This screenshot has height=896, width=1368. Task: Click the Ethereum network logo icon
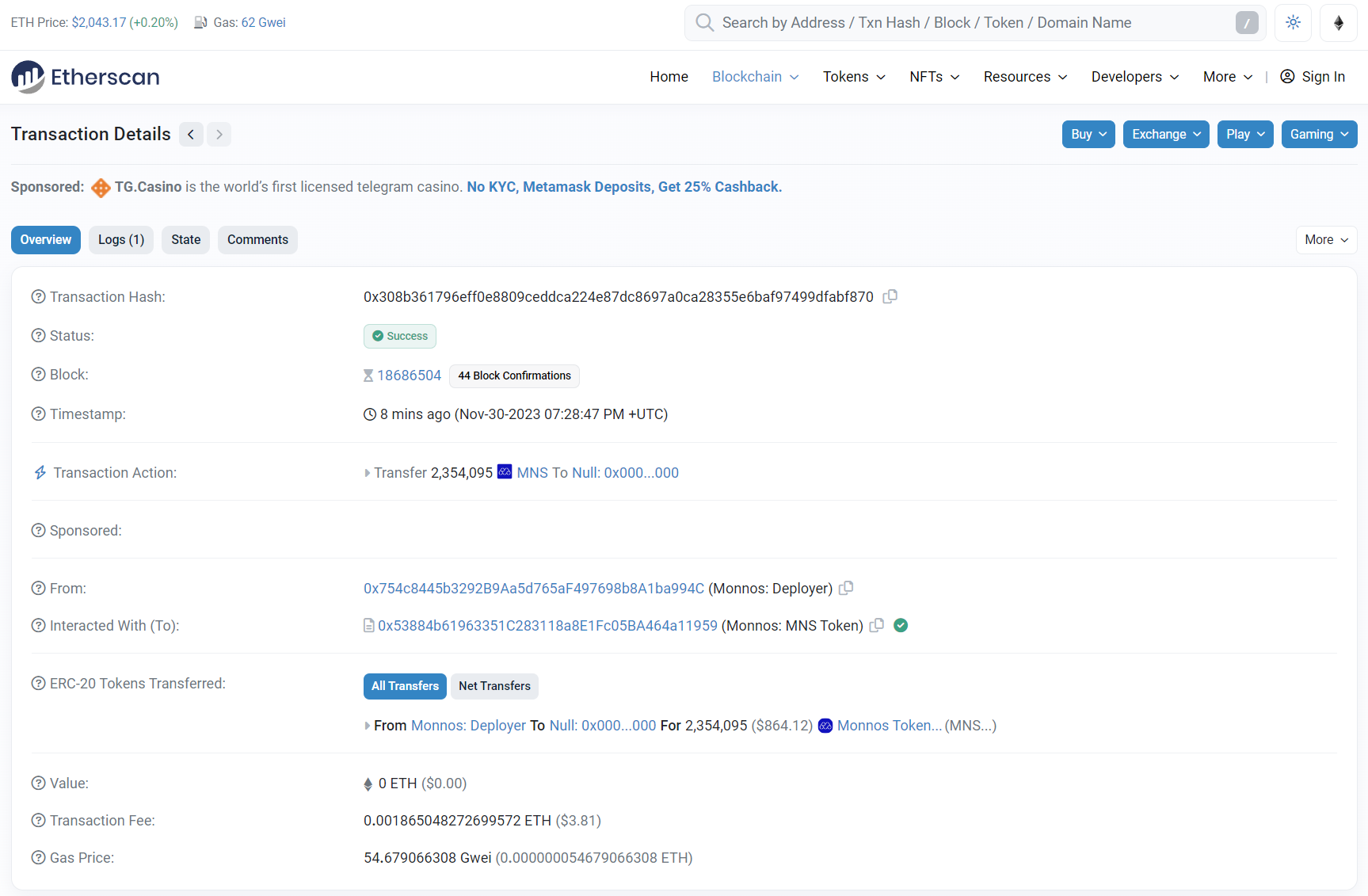pos(1339,22)
